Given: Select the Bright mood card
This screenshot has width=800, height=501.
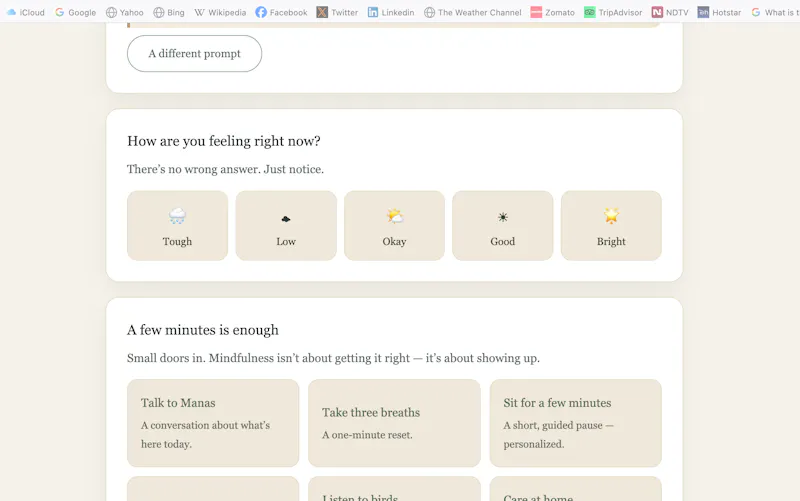Looking at the screenshot, I should (x=611, y=226).
